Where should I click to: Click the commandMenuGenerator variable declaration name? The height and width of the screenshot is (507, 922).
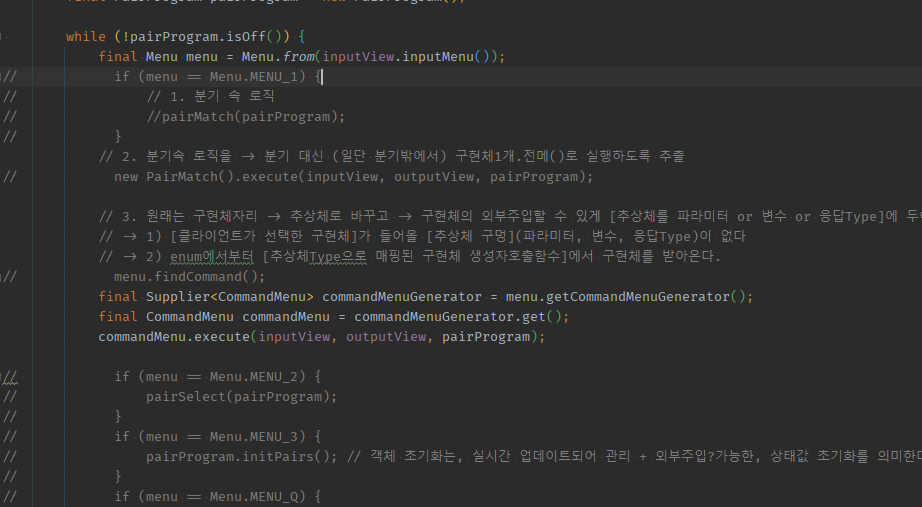402,296
